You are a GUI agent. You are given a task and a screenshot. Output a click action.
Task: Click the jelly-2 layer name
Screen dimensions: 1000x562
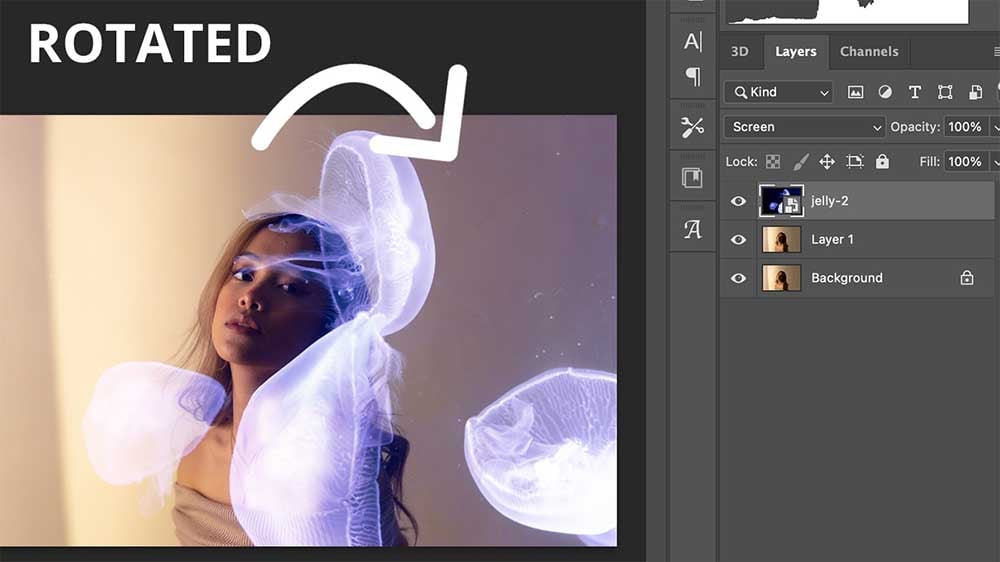(829, 201)
